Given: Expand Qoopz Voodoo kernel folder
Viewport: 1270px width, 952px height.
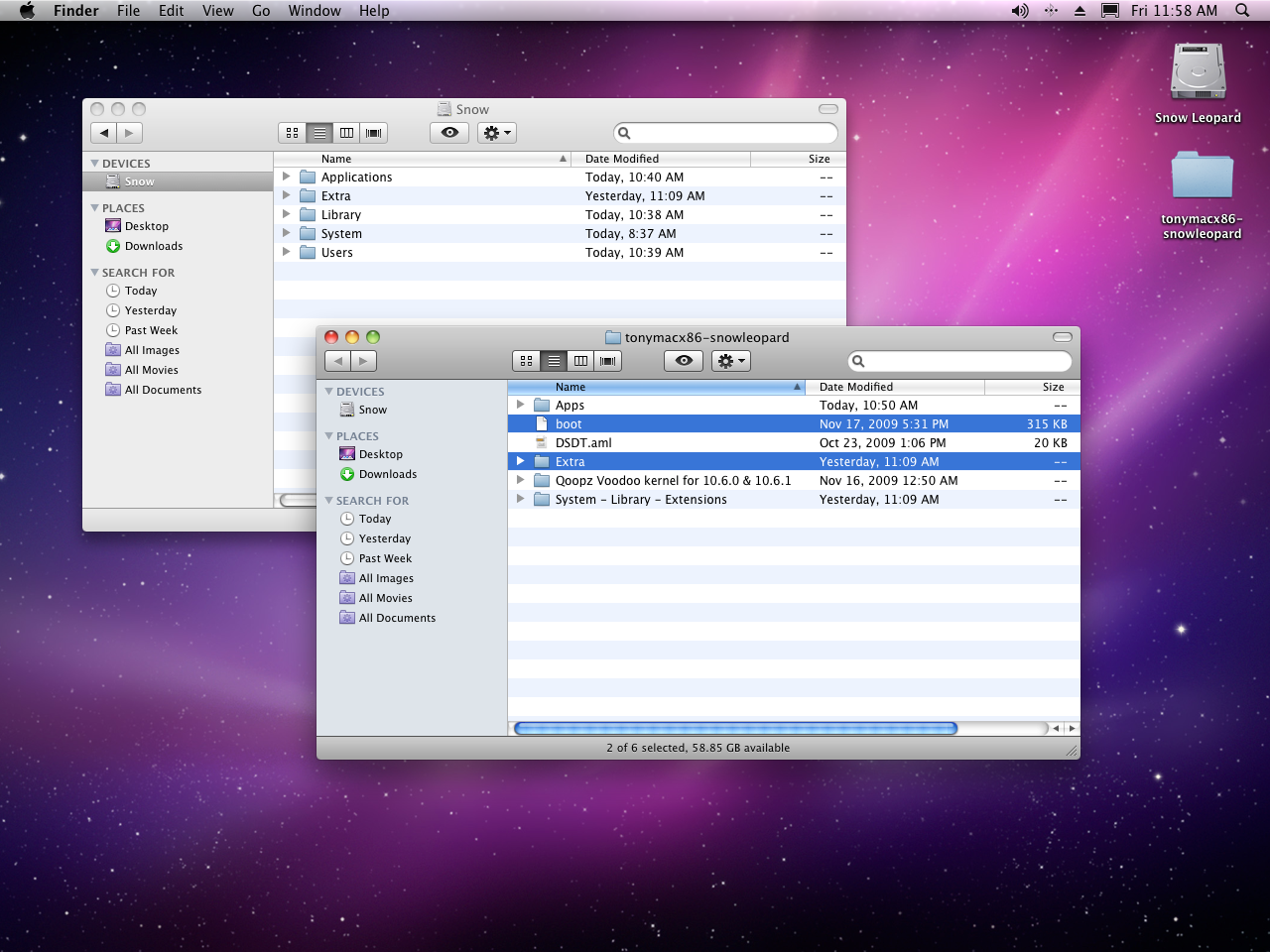Looking at the screenshot, I should 520,480.
